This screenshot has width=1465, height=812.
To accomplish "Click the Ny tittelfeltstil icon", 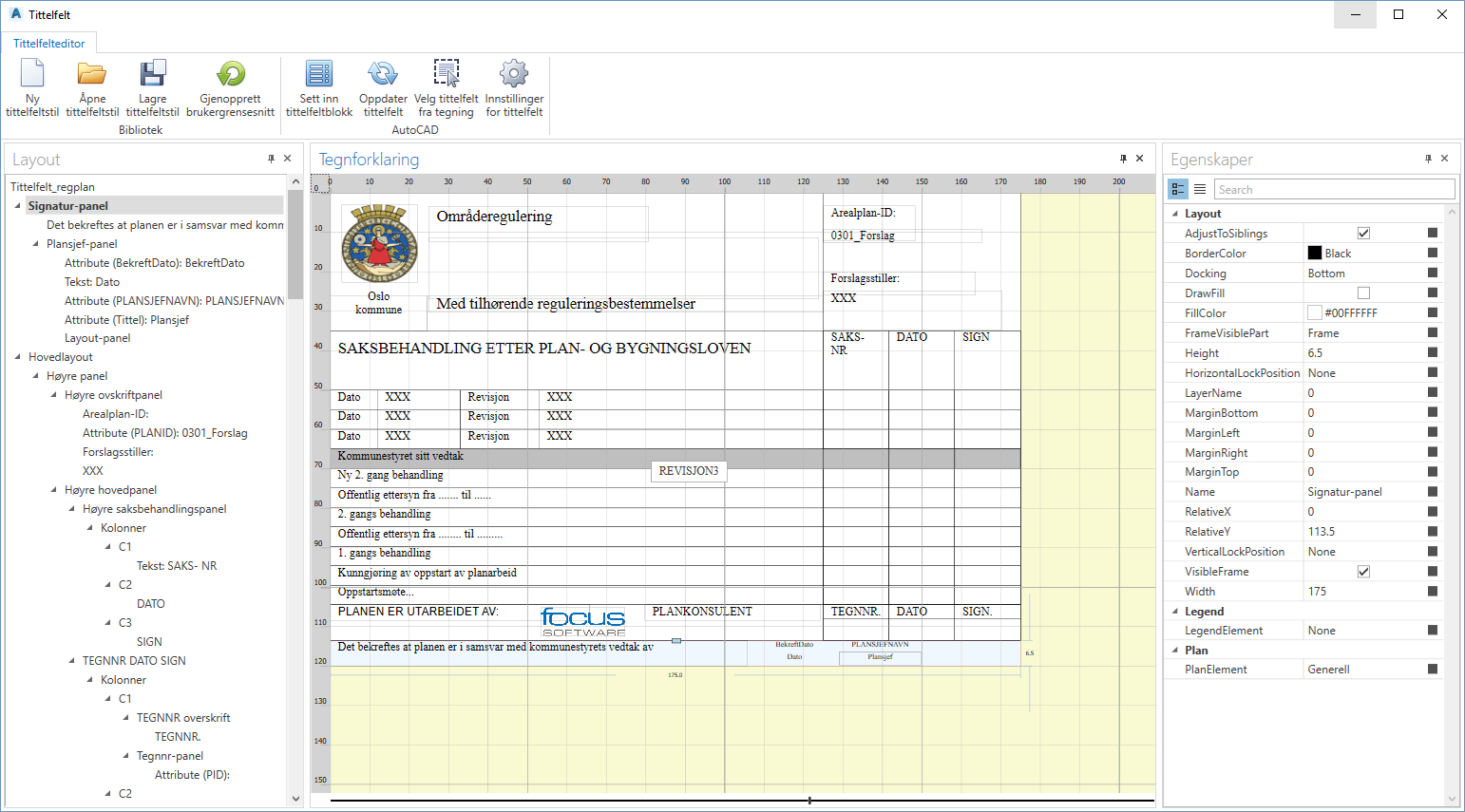I will pos(32,74).
